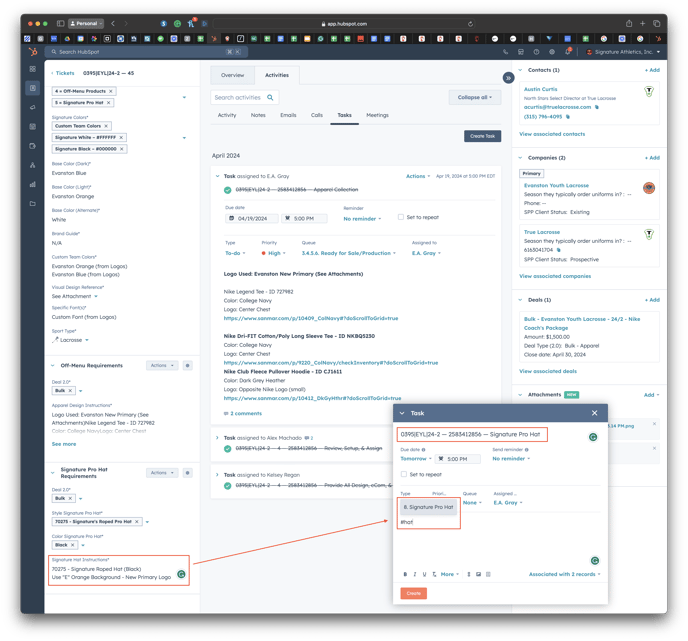
Task: Enable Set to repeat on April task
Action: pos(401,217)
